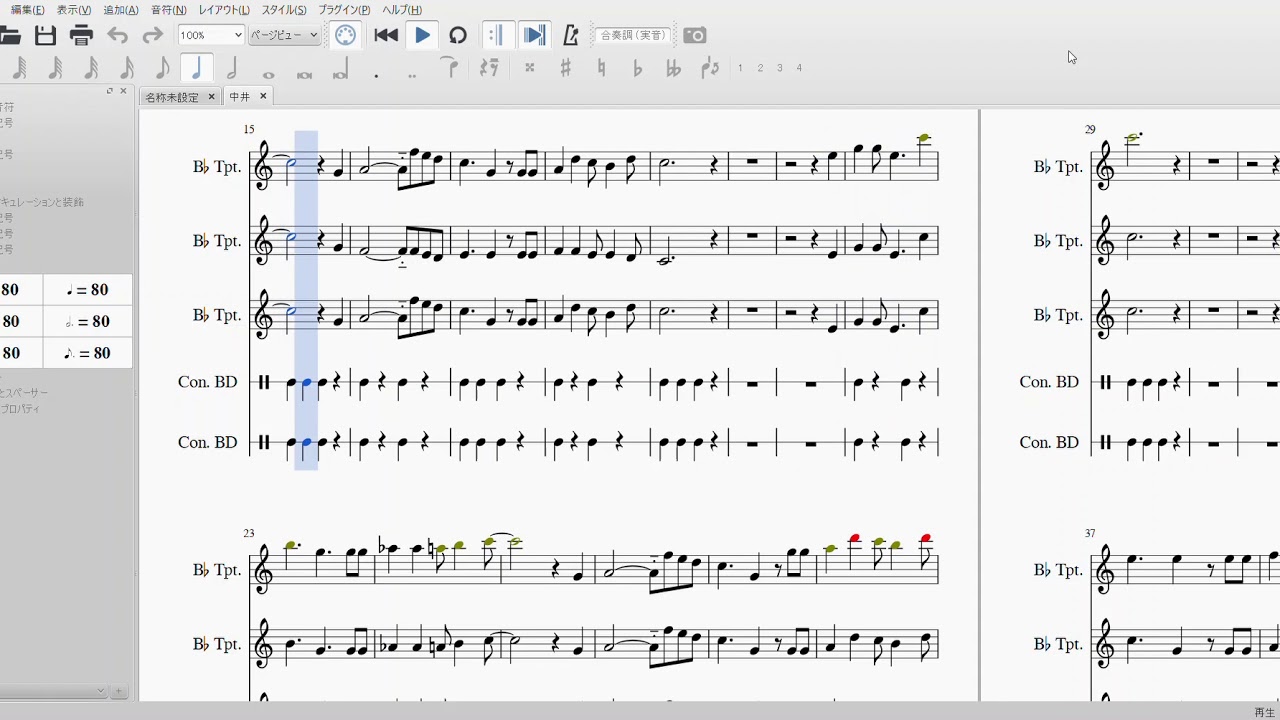Toggle MIDI input
The height and width of the screenshot is (720, 1280).
pyautogui.click(x=345, y=36)
